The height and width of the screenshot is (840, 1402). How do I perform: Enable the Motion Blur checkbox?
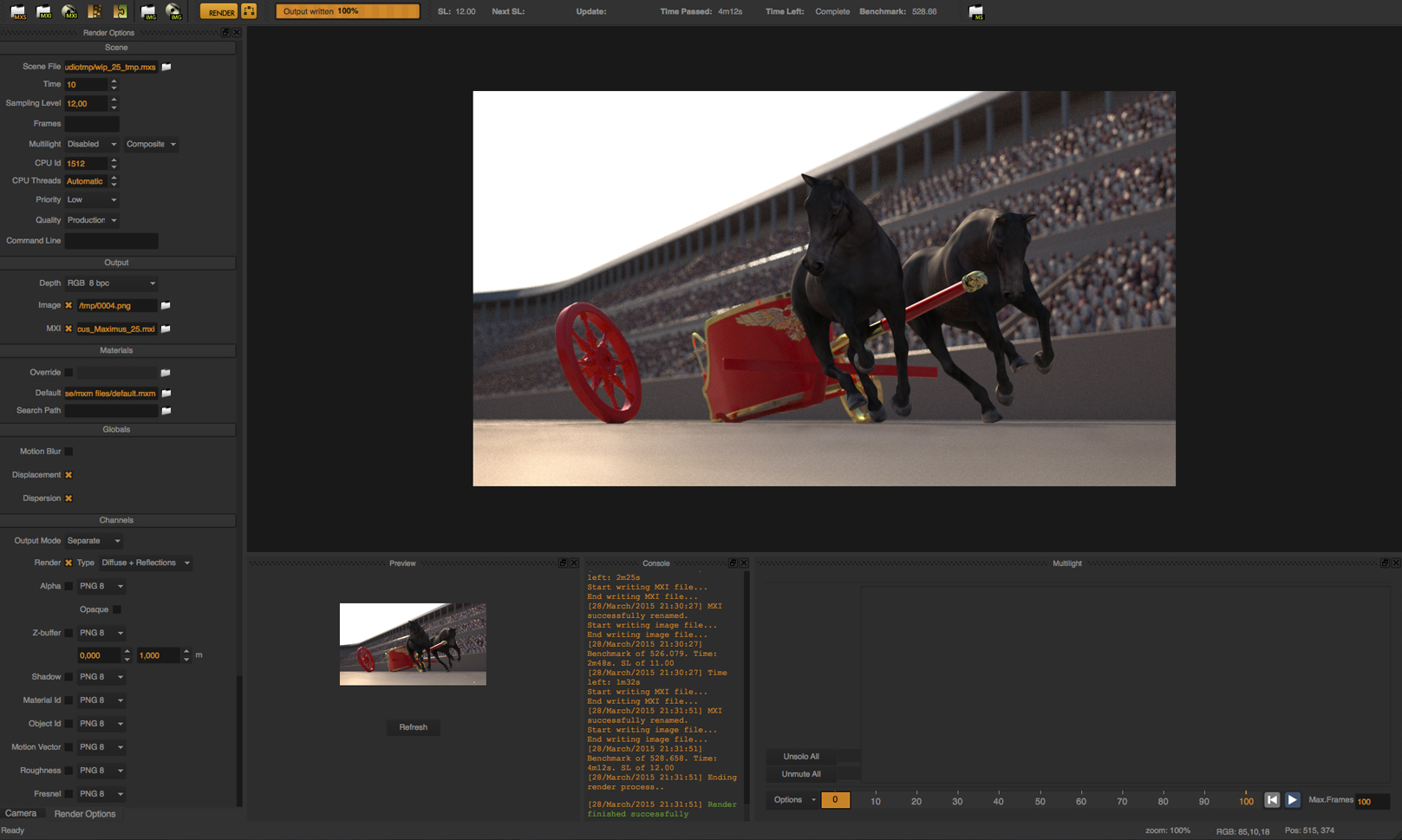(68, 452)
